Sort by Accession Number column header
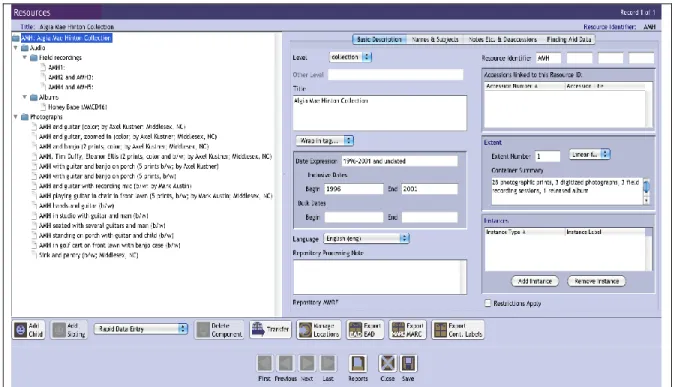The width and height of the screenshot is (675, 387). pos(524,86)
